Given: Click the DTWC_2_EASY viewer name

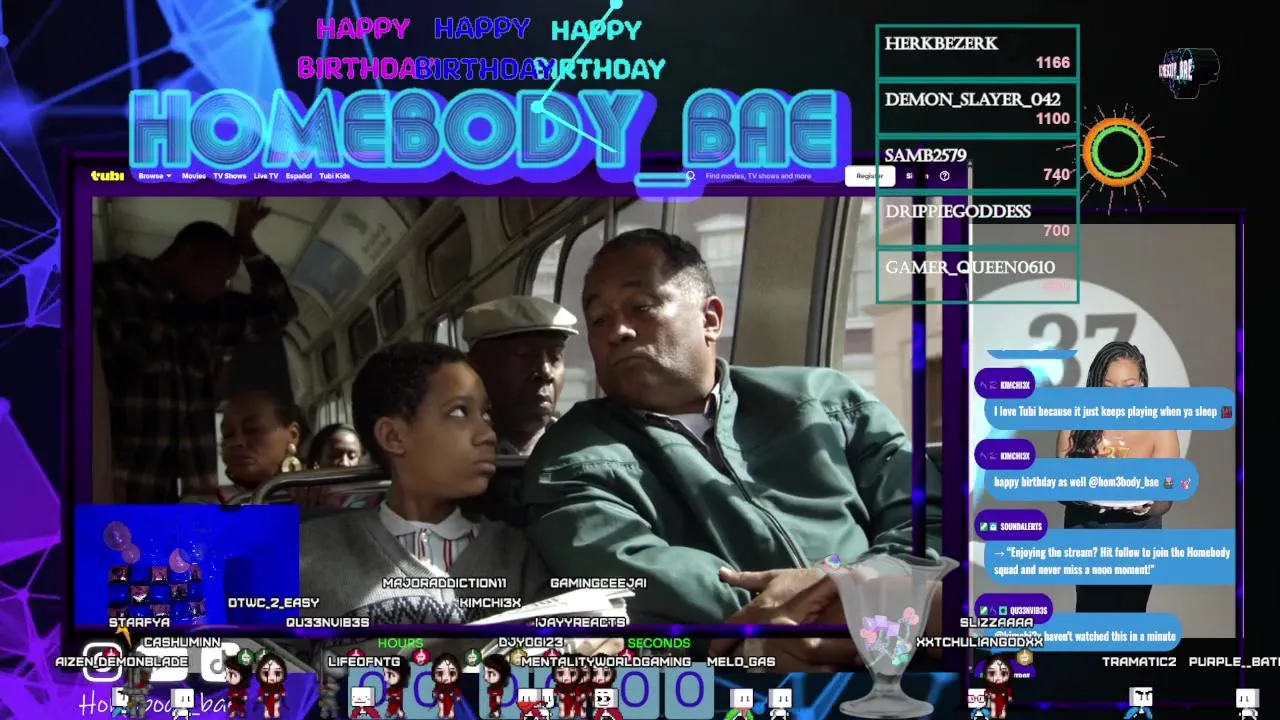Looking at the screenshot, I should click(x=273, y=603).
